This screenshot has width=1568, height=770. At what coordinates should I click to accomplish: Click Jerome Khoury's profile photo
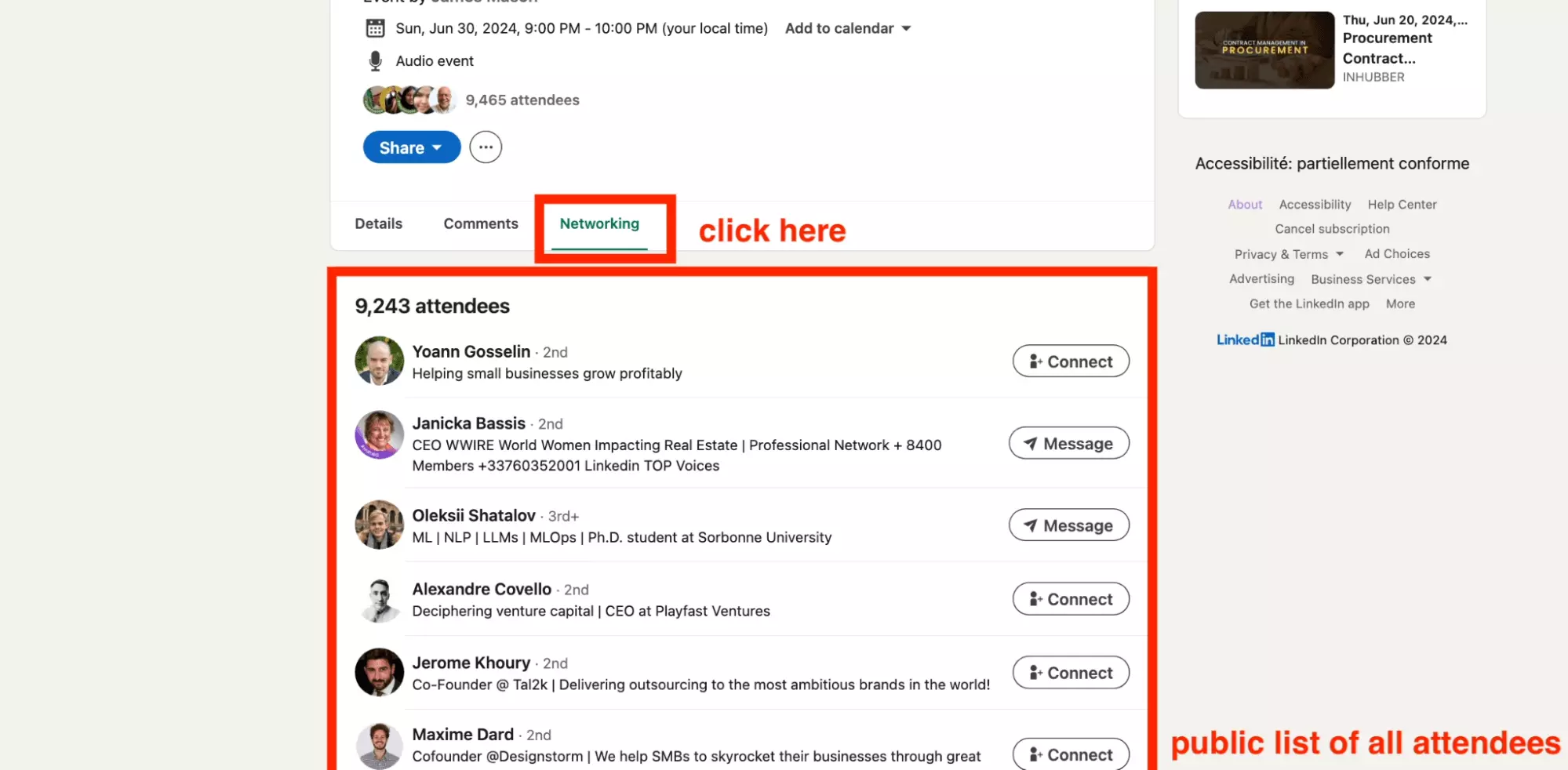[379, 672]
